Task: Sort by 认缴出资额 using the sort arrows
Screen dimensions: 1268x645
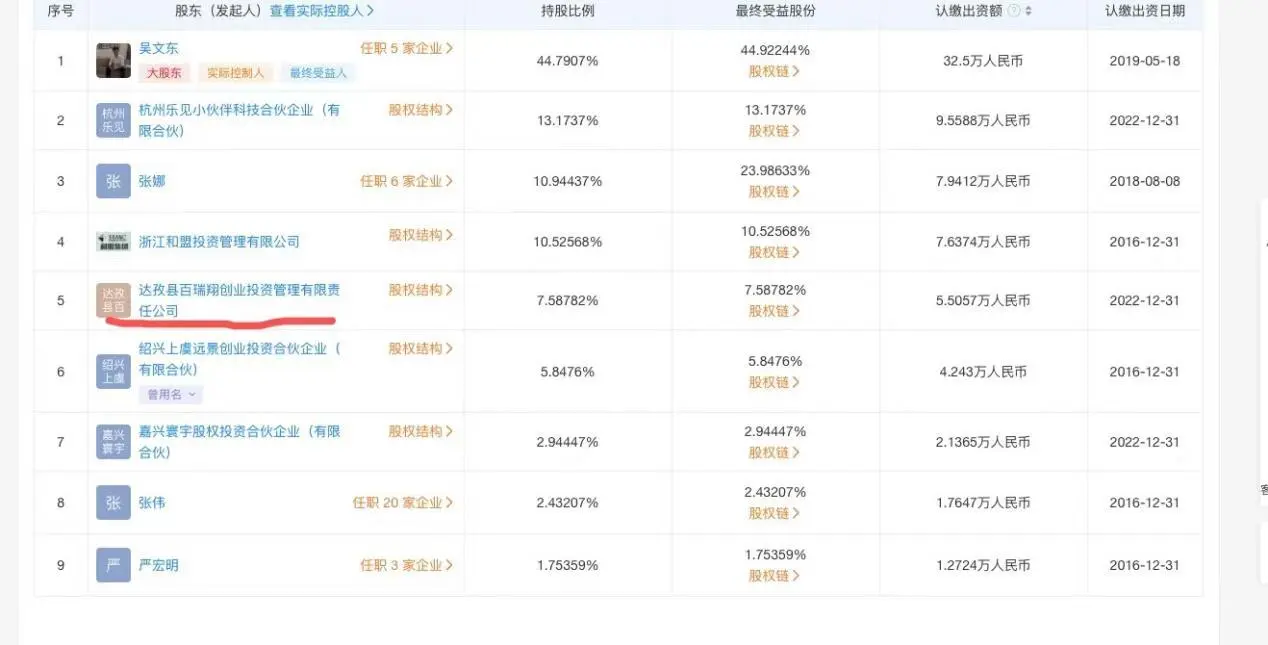Action: [x=1029, y=11]
